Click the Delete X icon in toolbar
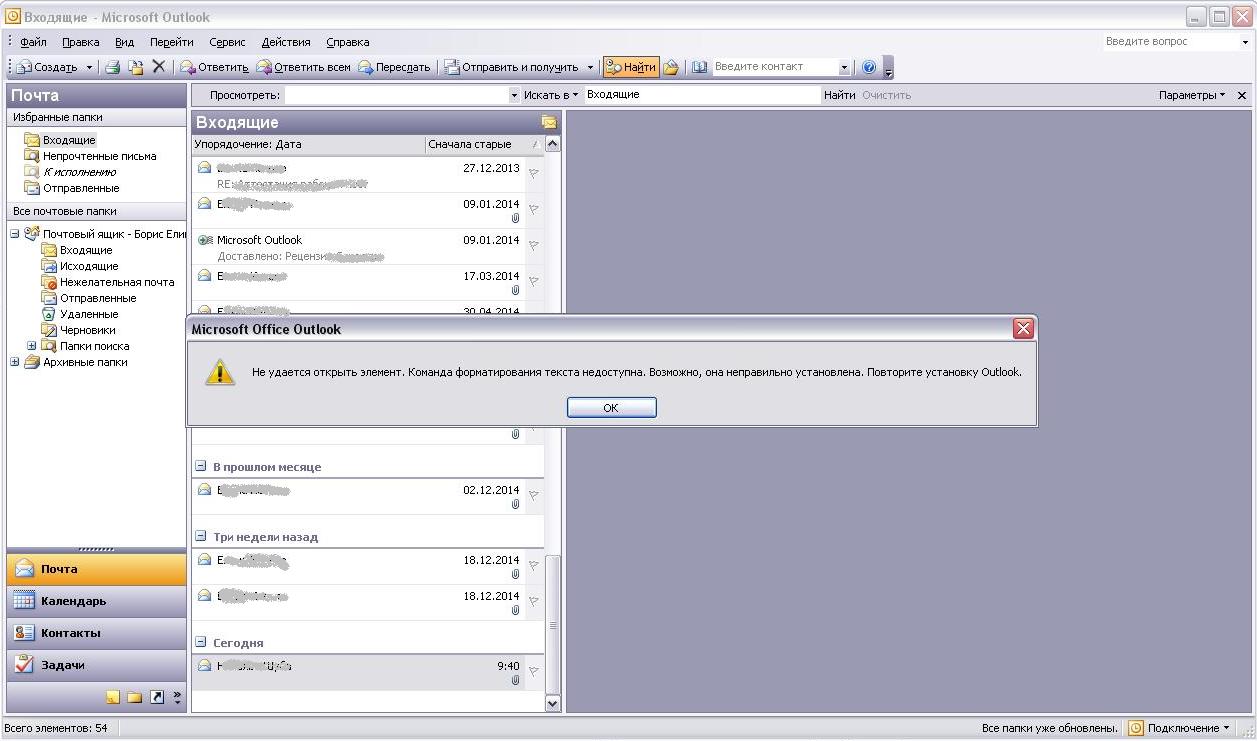1257x741 pixels. (x=158, y=67)
